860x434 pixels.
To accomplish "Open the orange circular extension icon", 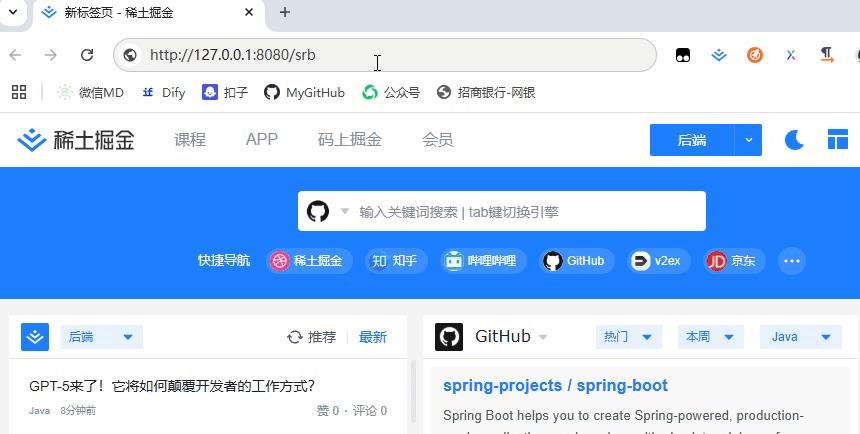I will [755, 55].
